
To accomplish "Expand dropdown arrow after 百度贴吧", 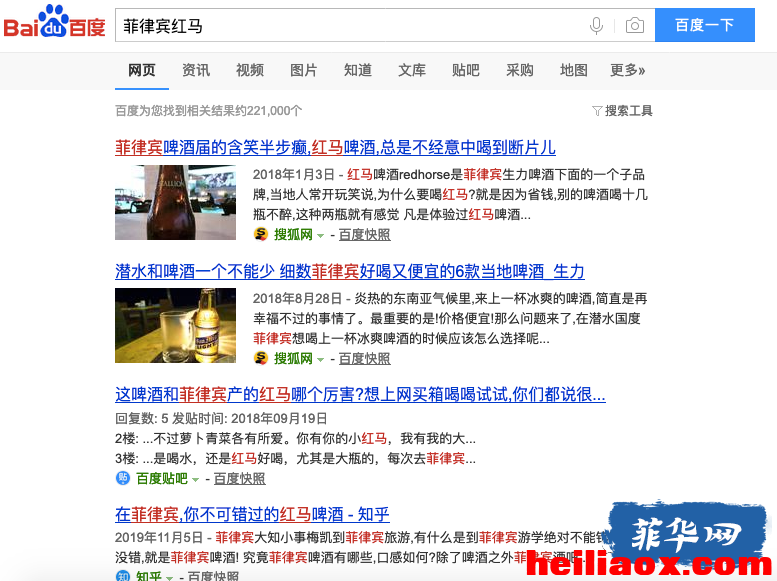I will tap(195, 479).
